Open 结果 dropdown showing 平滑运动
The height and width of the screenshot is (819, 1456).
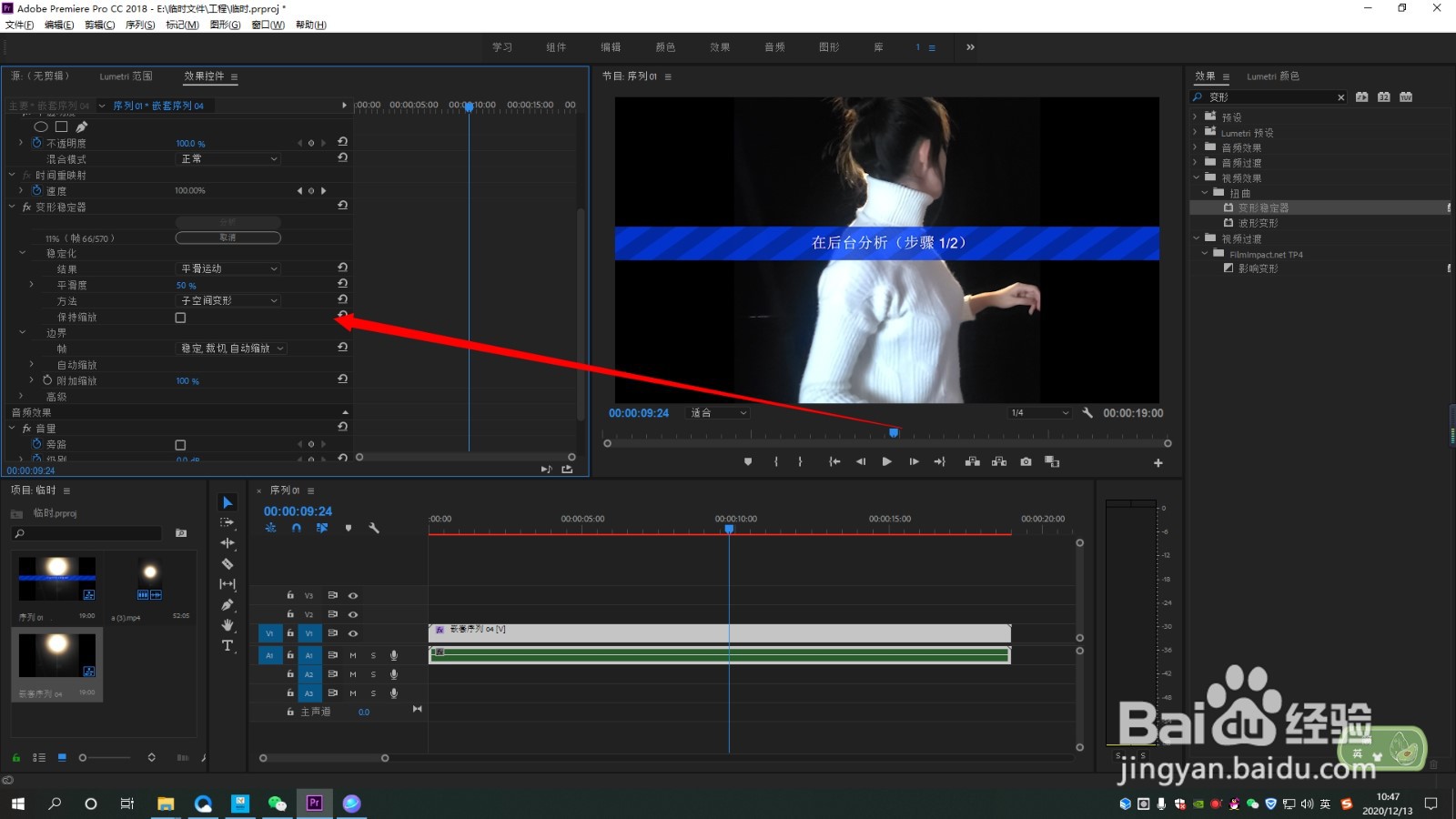tap(227, 268)
